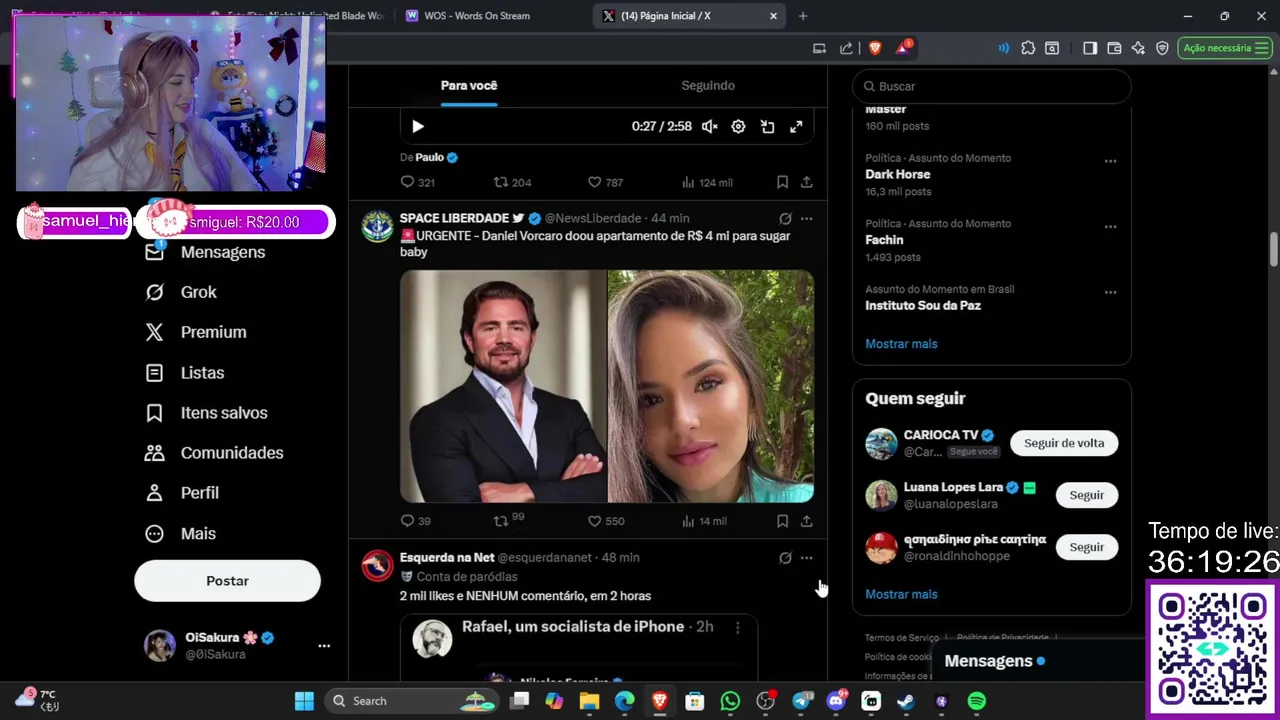Open Brave Wallet icon
The image size is (1280, 720).
click(1114, 48)
